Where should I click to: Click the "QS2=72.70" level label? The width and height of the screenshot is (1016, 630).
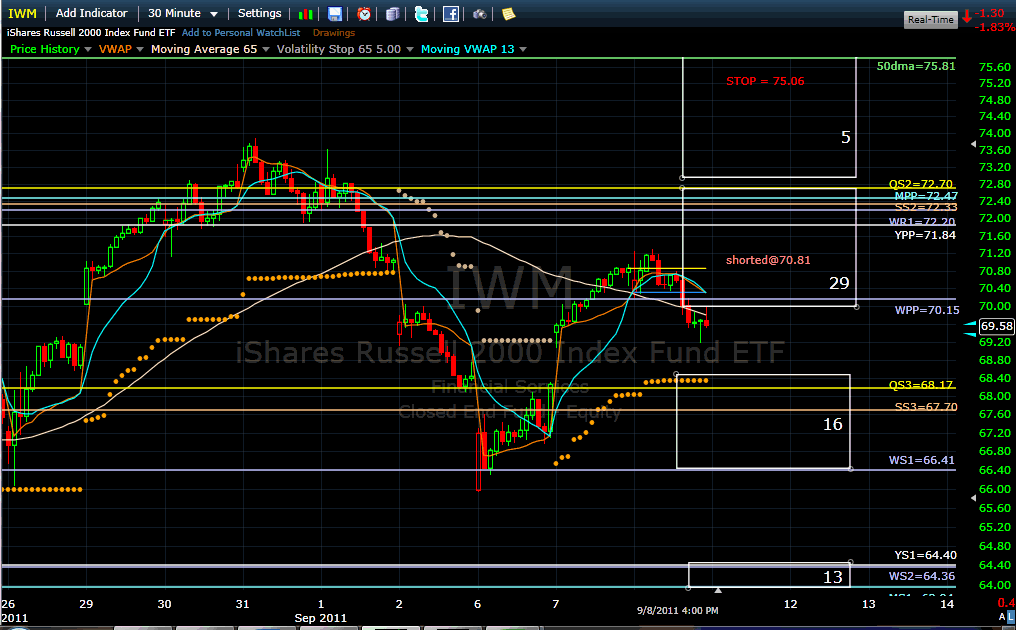(921, 185)
